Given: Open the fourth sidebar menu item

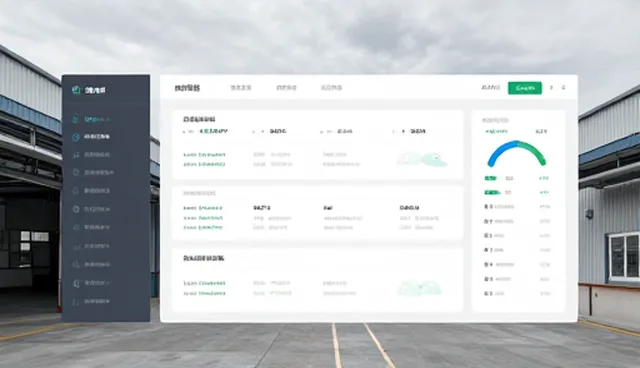Looking at the screenshot, I should click(93, 173).
